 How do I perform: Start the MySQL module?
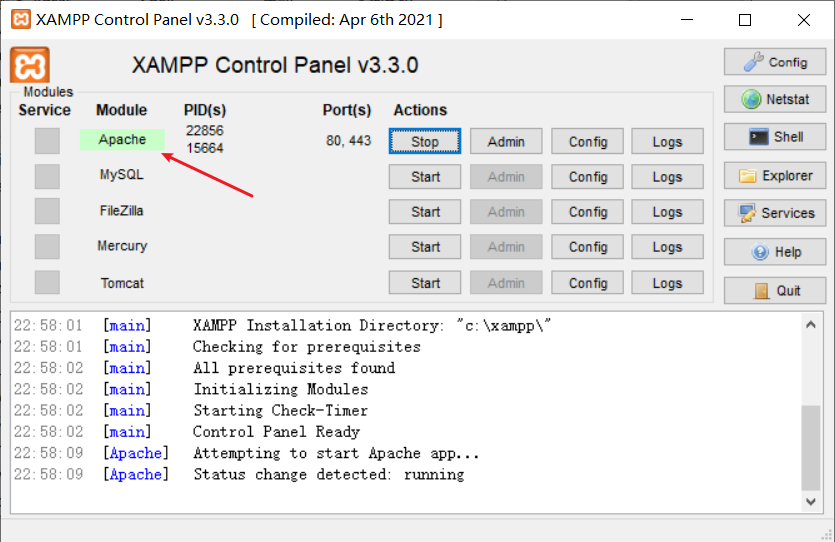click(425, 176)
